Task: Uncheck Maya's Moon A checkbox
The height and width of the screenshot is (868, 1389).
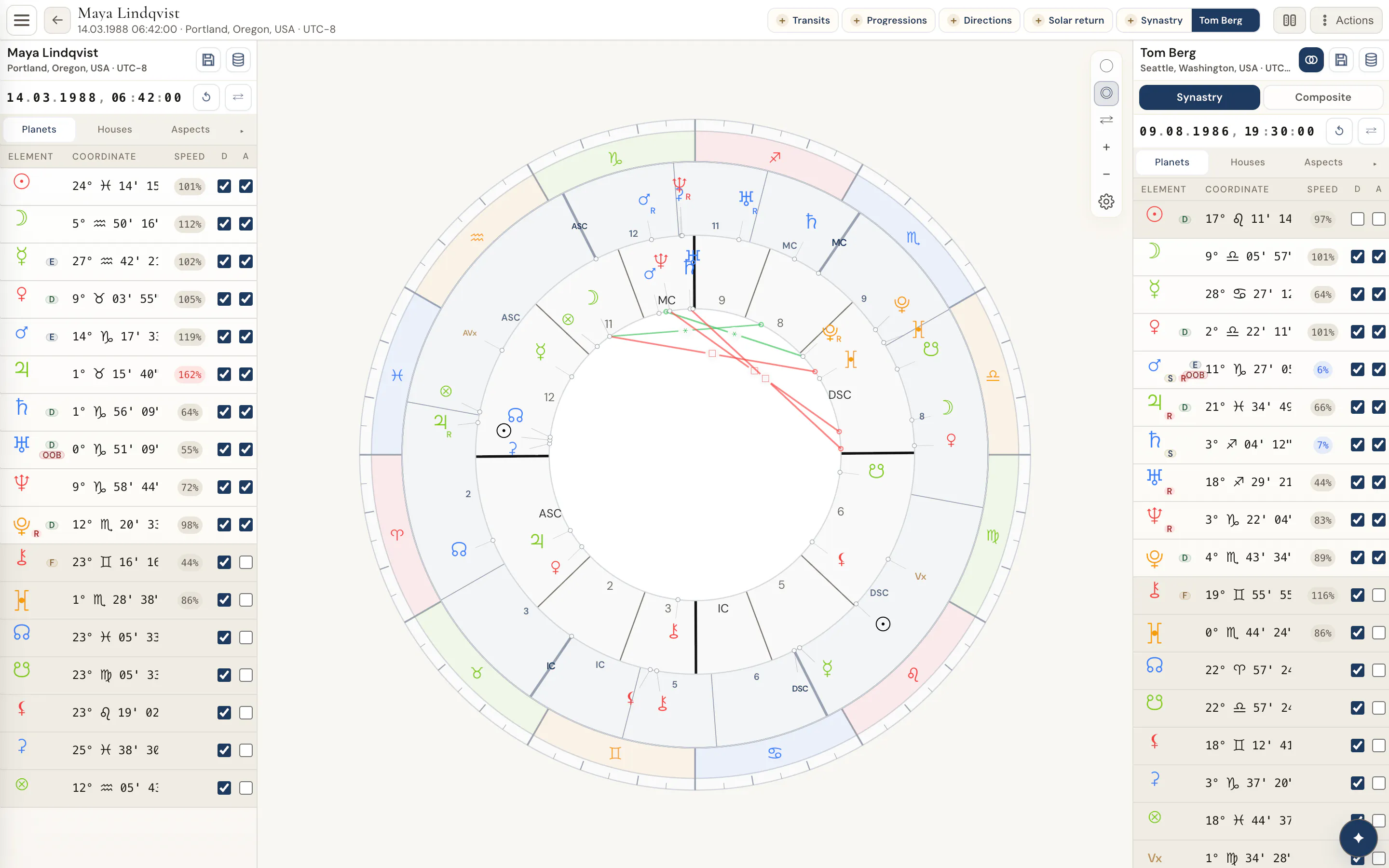Action: 245,224
